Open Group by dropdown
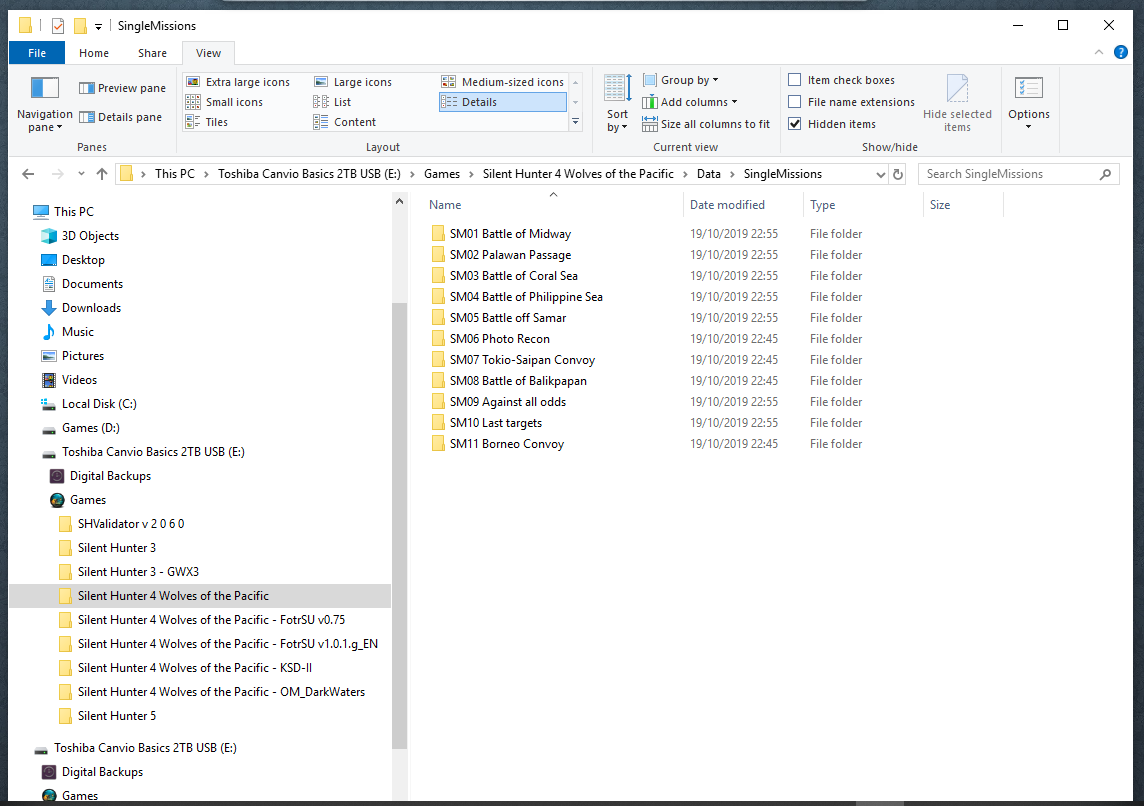Image resolution: width=1144 pixels, height=806 pixels. tap(681, 80)
